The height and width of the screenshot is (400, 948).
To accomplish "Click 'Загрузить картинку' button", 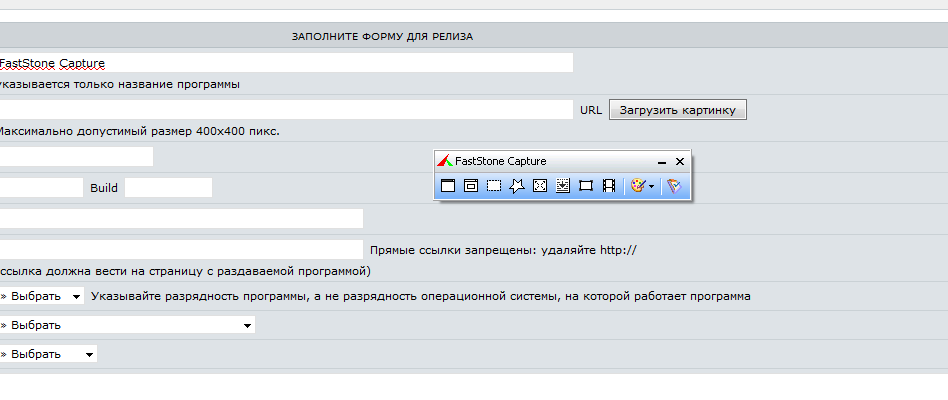I will (x=677, y=110).
